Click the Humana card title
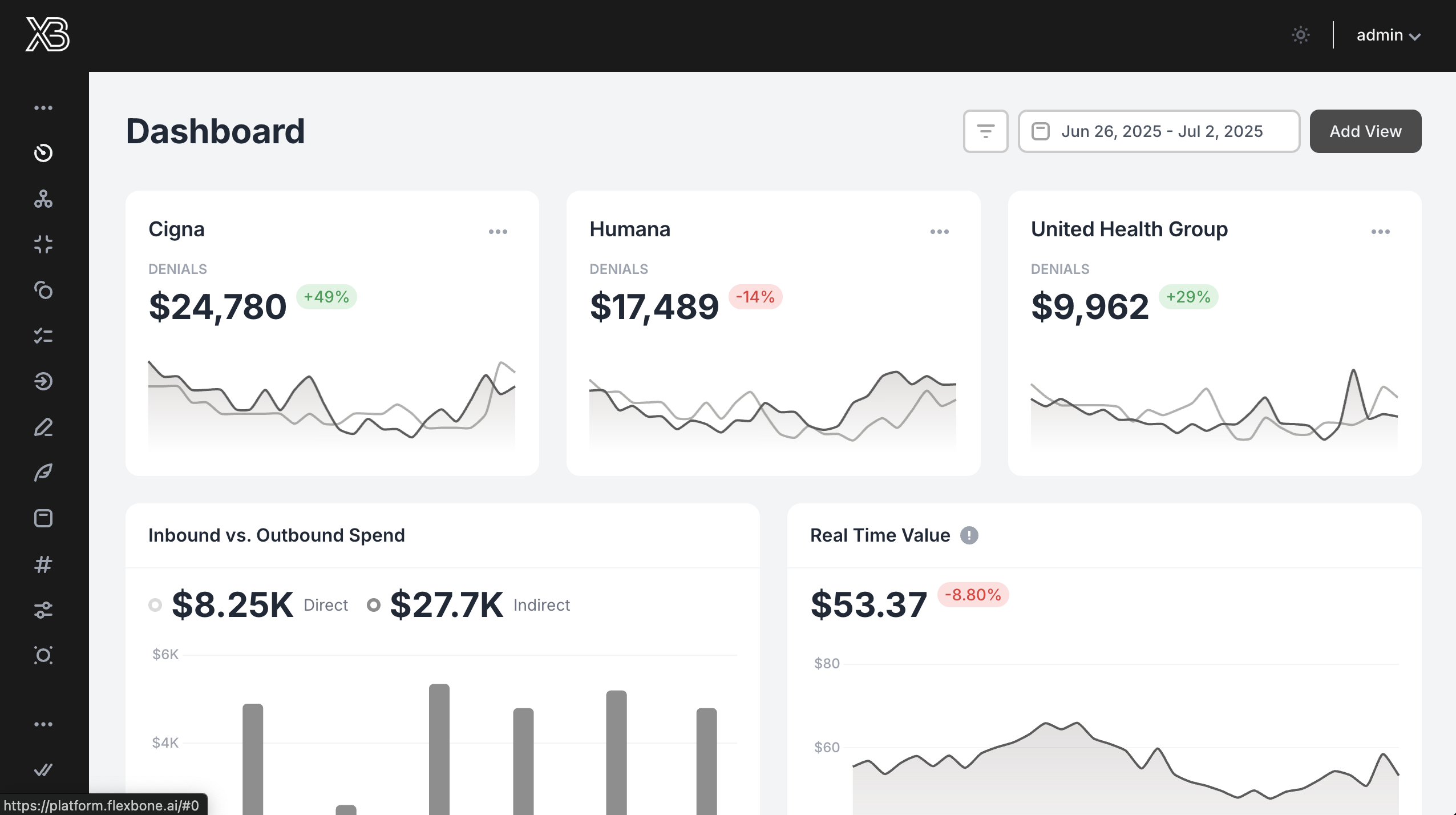The image size is (1456, 815). 630,229
